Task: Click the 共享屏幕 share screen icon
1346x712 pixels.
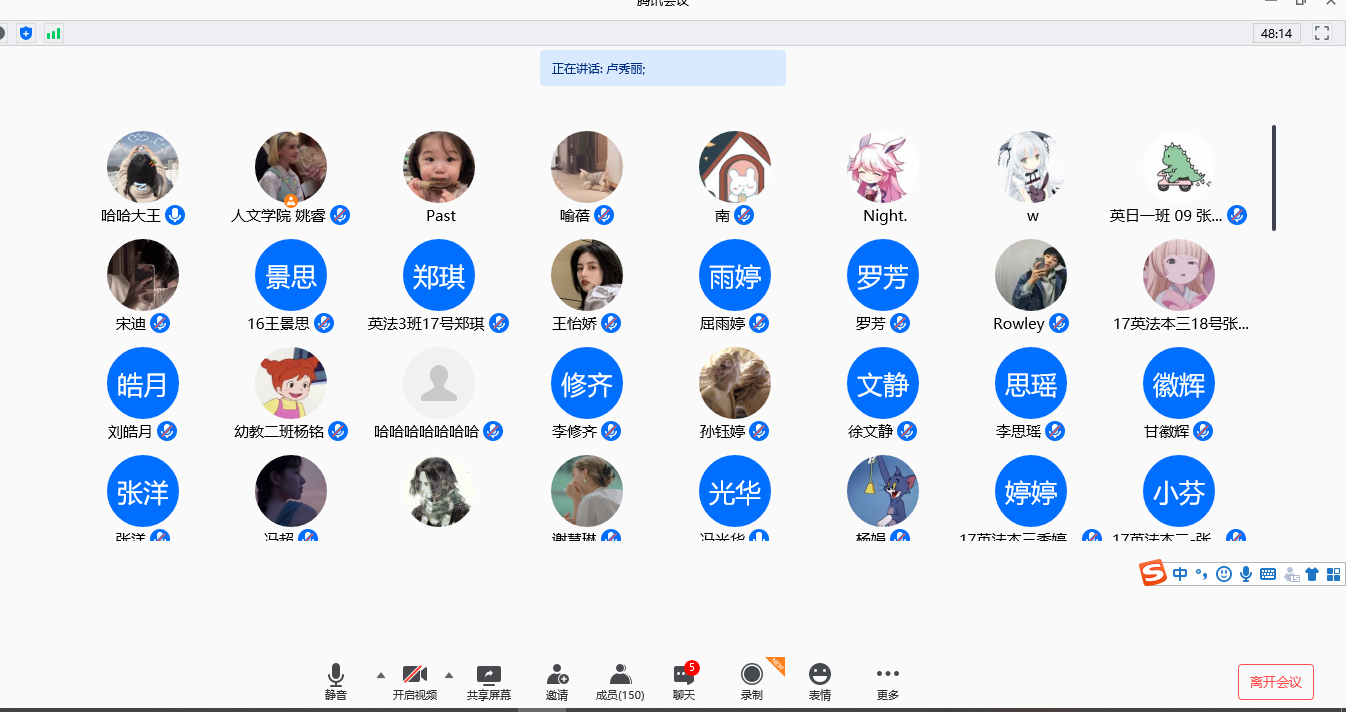Action: click(488, 675)
